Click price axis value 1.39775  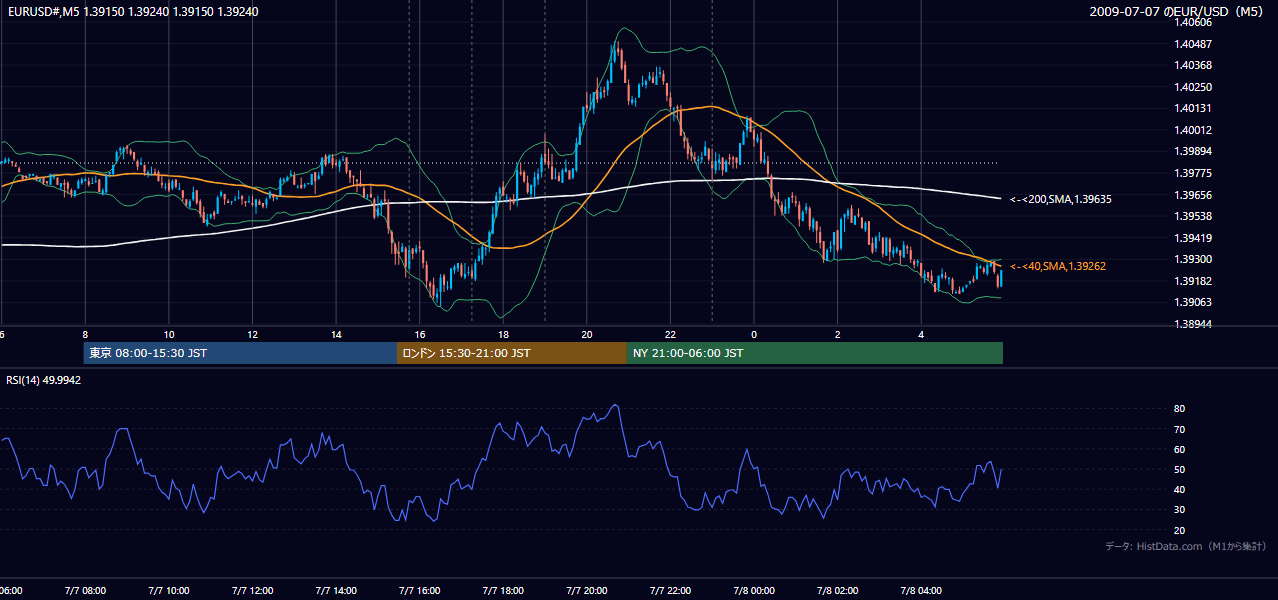point(1192,173)
